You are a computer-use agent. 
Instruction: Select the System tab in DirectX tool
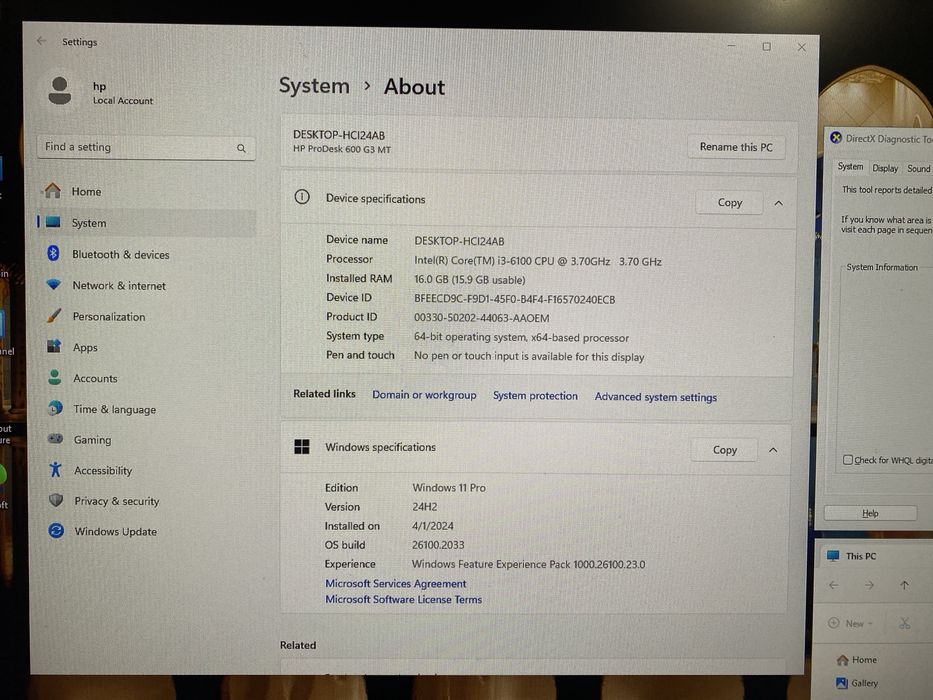[x=850, y=166]
